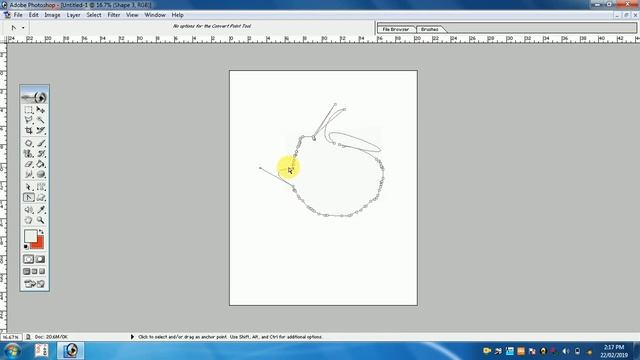This screenshot has width=640, height=360.
Task: Select the Paint Bucket tool
Action: point(40,164)
